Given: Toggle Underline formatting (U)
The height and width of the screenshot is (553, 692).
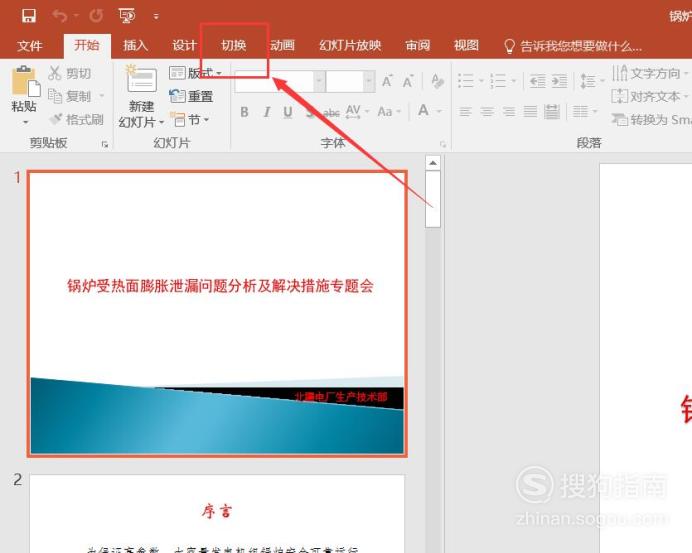Looking at the screenshot, I should pos(288,112).
